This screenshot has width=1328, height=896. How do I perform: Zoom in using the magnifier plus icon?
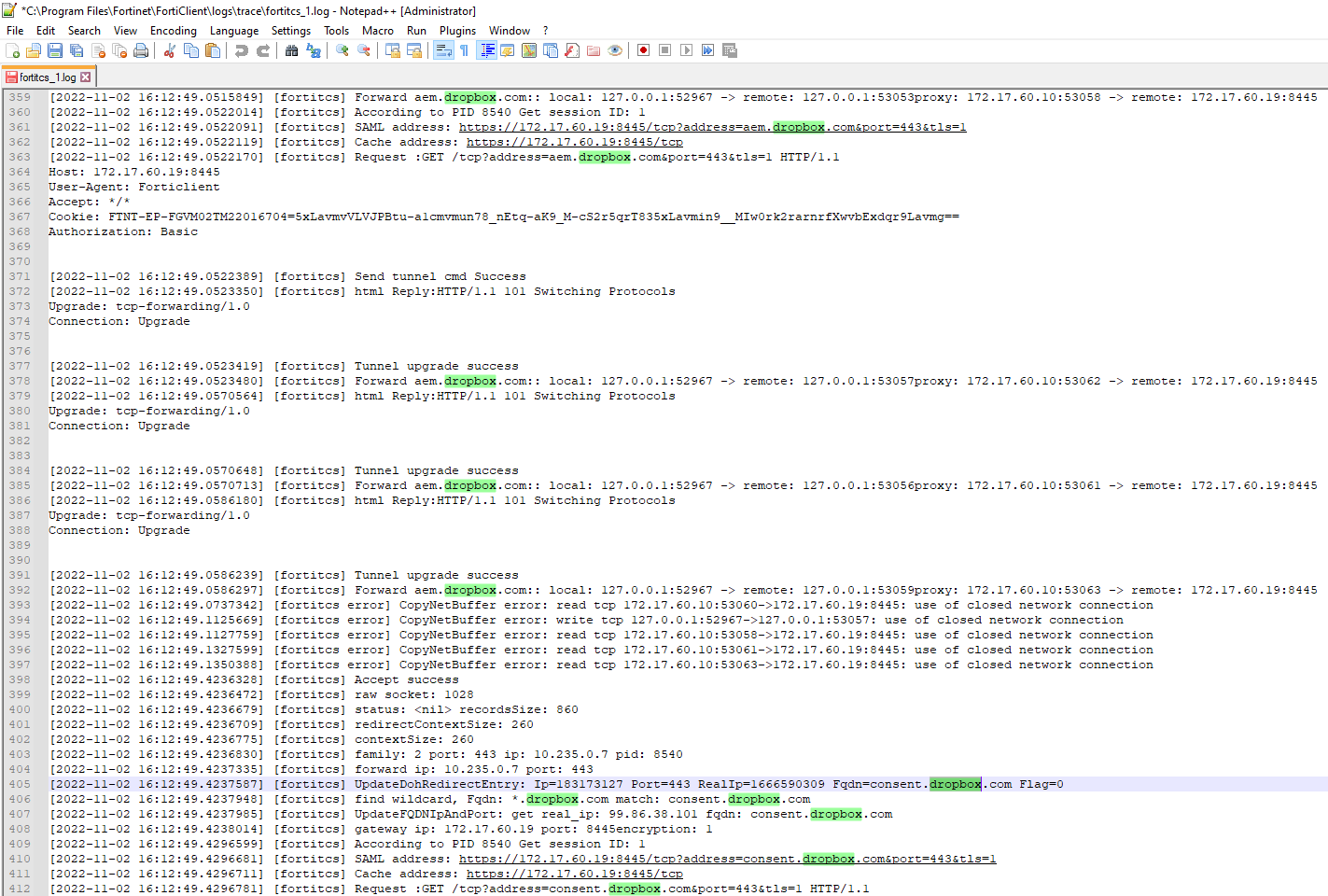click(x=342, y=50)
